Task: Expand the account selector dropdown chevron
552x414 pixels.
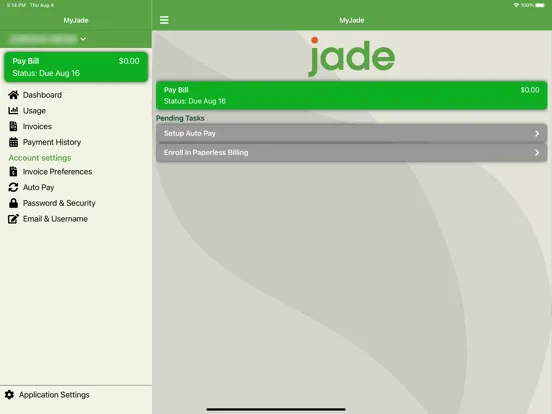Action: click(83, 39)
